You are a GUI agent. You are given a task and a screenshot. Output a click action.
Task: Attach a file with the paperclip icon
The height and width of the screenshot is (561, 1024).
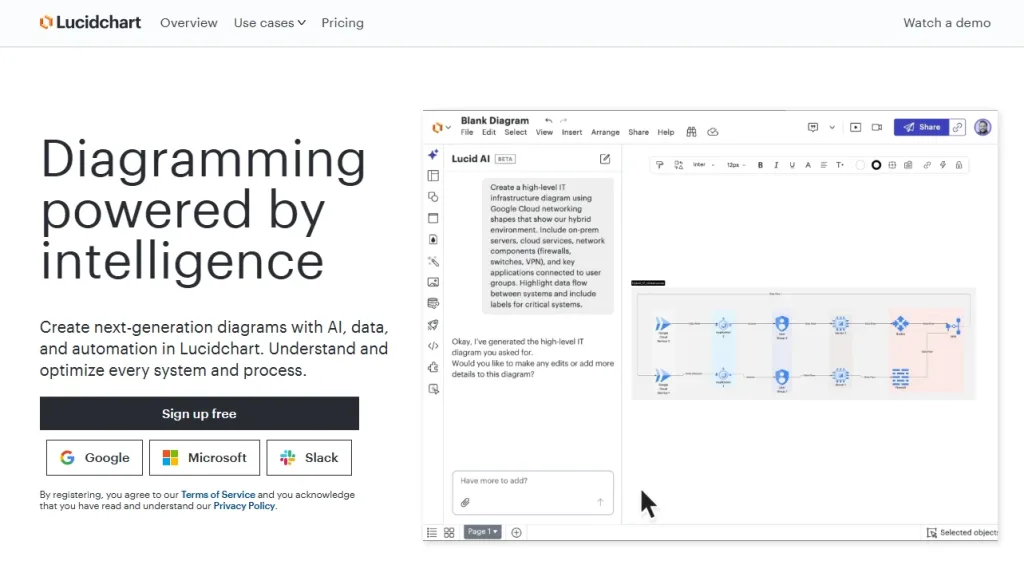[x=465, y=502]
